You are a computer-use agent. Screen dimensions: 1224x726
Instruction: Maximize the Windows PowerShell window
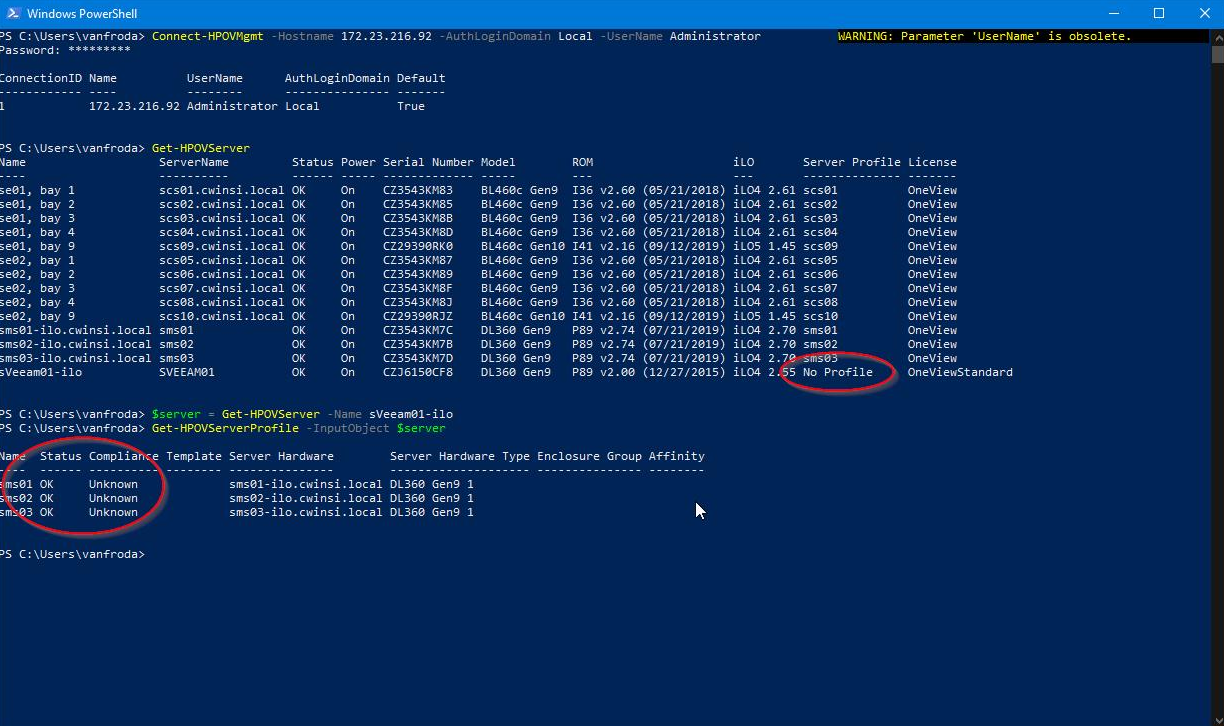tap(1159, 13)
